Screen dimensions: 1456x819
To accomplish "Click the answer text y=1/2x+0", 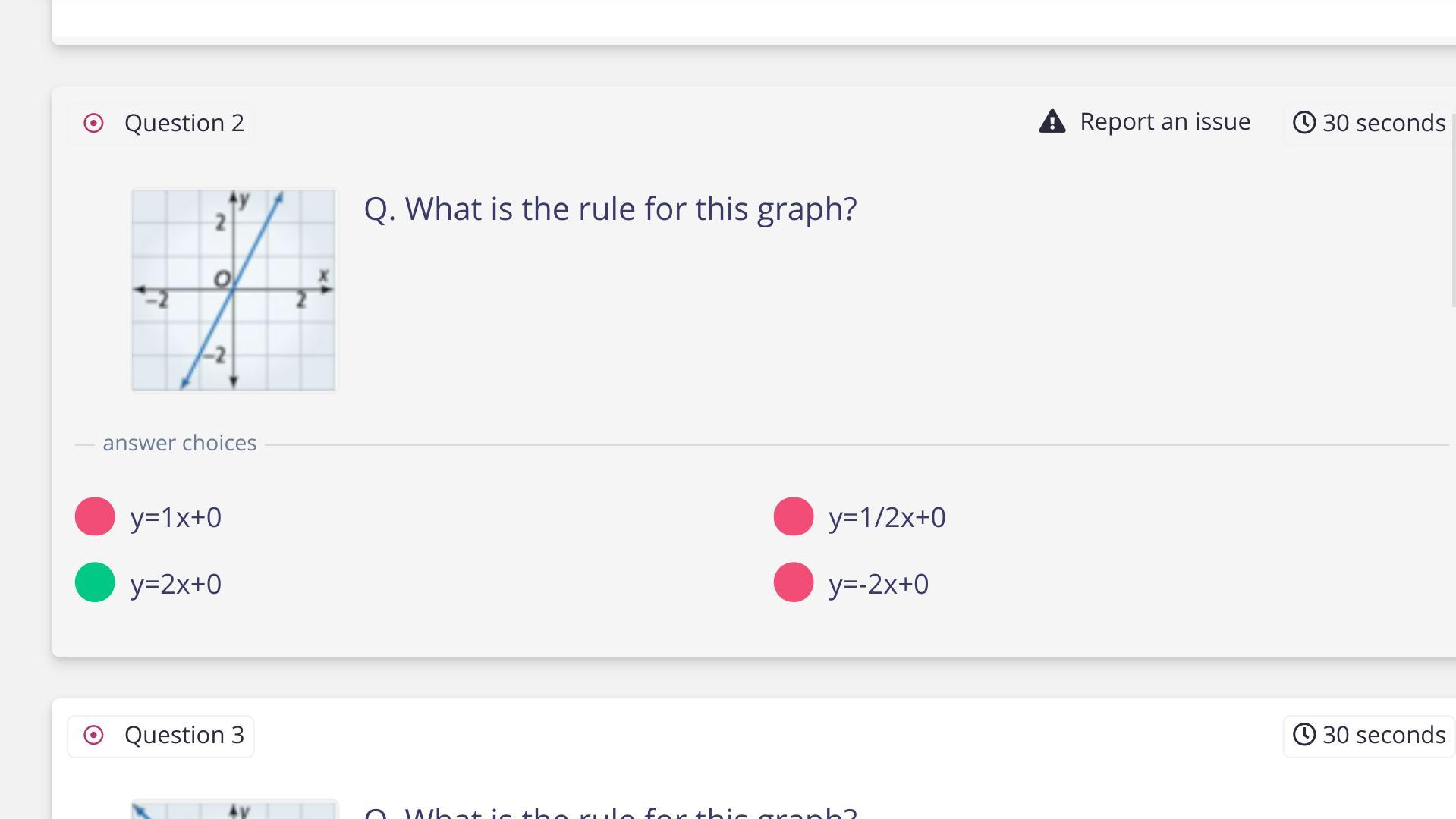I will click(x=887, y=517).
